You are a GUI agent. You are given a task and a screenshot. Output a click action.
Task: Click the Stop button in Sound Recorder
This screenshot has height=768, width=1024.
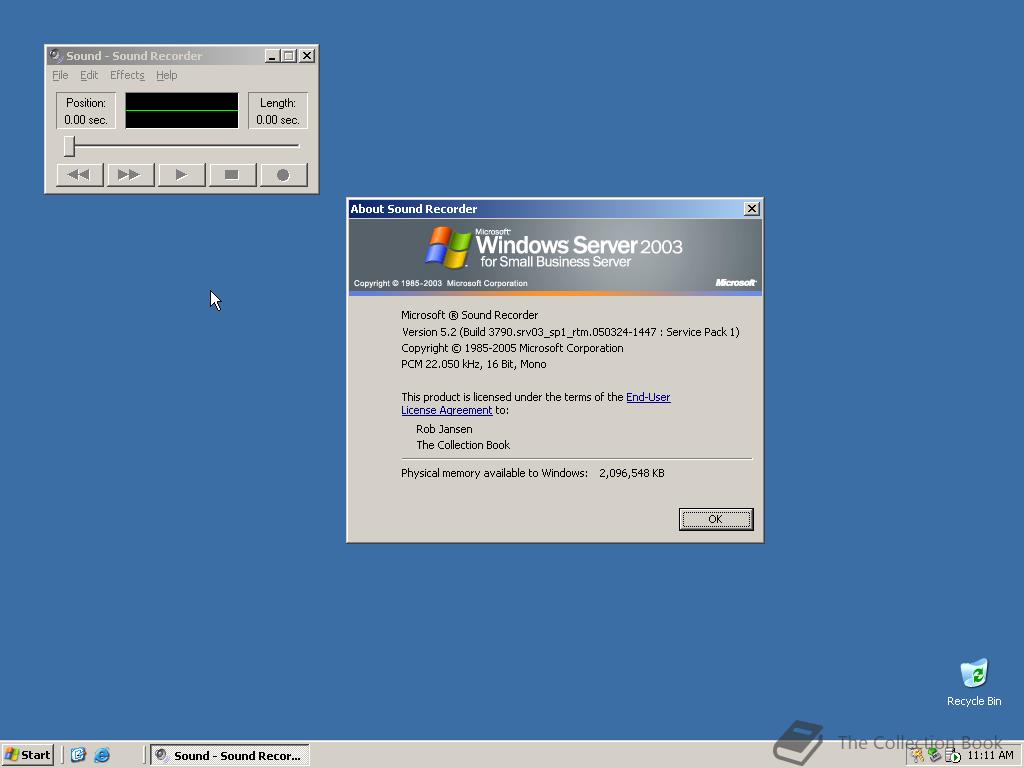pos(232,175)
